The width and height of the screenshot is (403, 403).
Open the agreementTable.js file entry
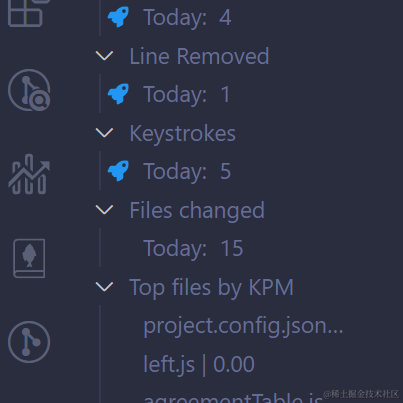[x=233, y=398]
